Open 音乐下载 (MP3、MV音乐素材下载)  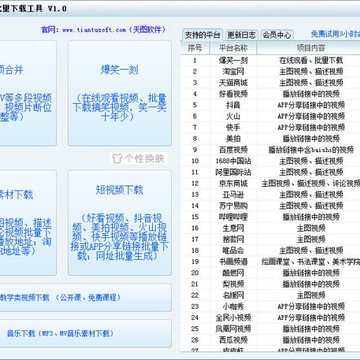coord(86,333)
